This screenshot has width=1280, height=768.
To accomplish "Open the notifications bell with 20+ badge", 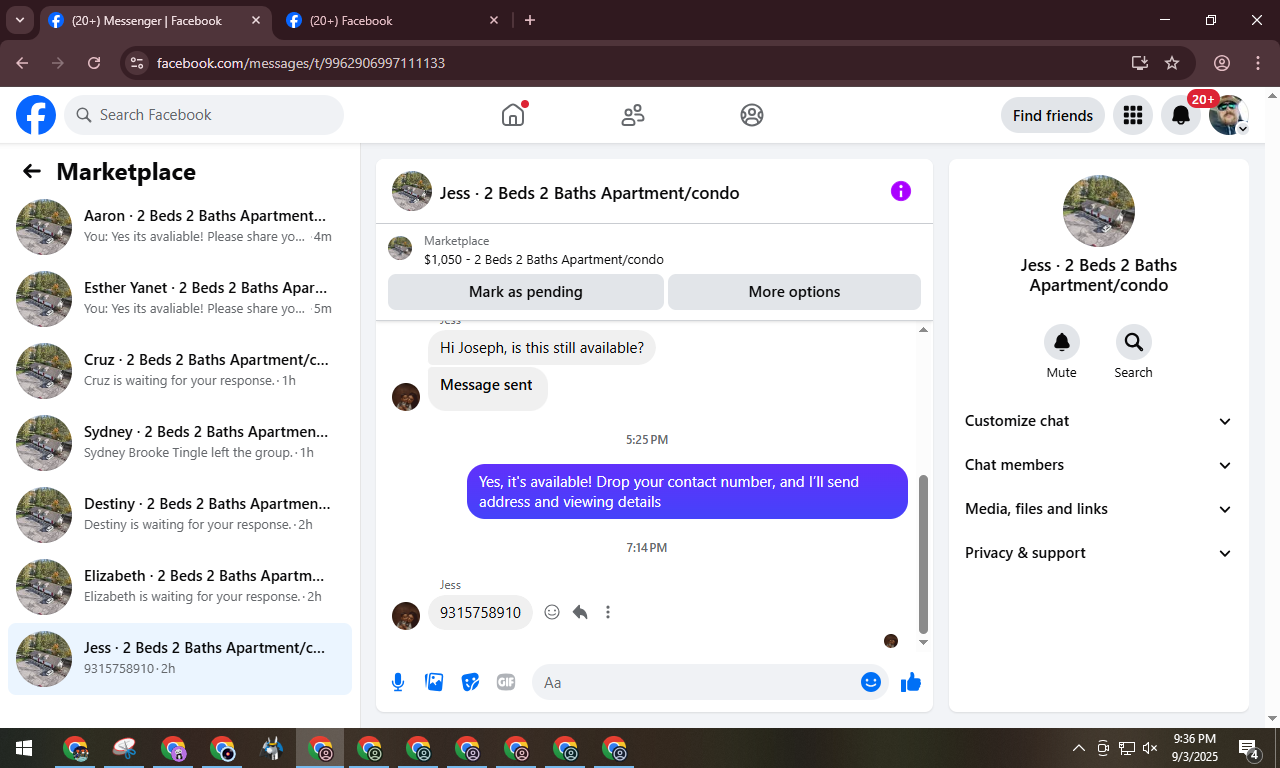I will (1181, 115).
